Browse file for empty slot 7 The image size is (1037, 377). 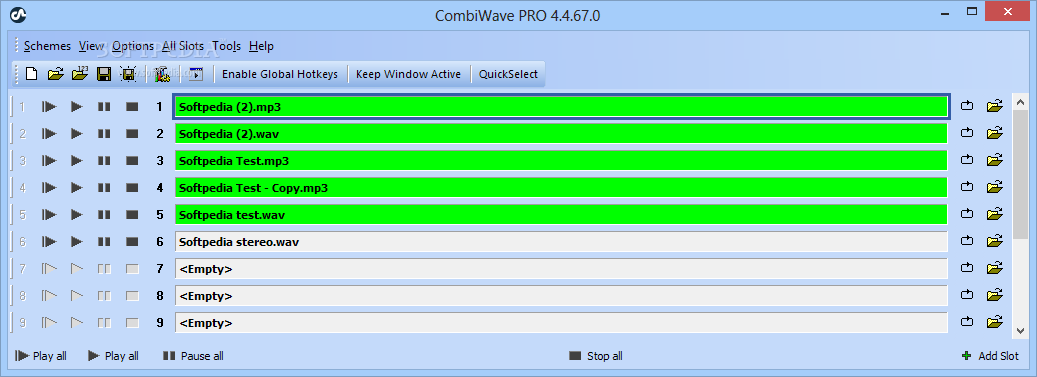click(x=995, y=269)
